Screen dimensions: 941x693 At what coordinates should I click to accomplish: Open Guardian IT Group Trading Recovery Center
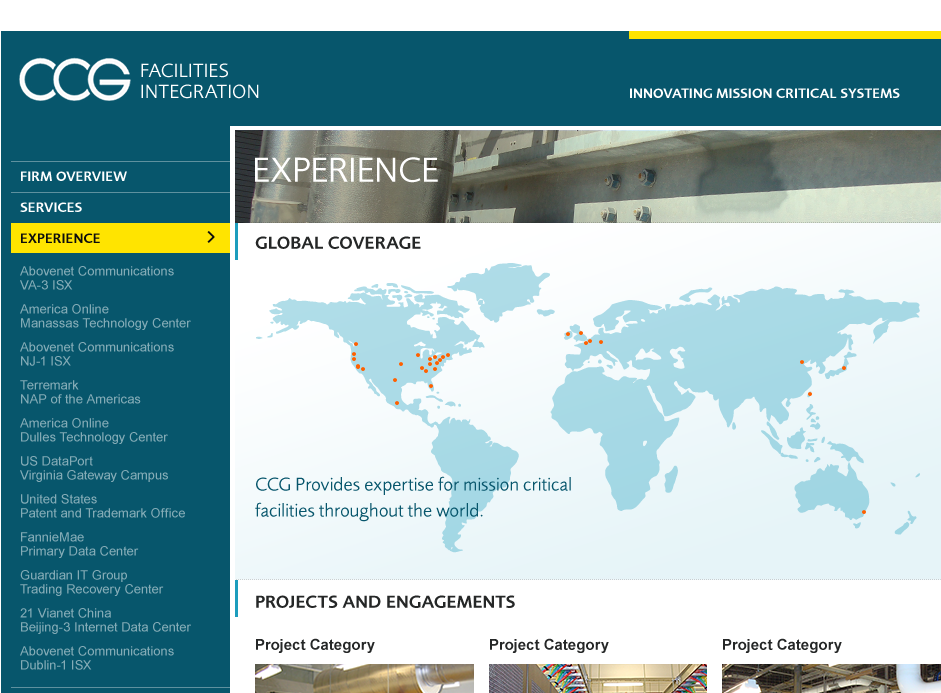click(91, 582)
